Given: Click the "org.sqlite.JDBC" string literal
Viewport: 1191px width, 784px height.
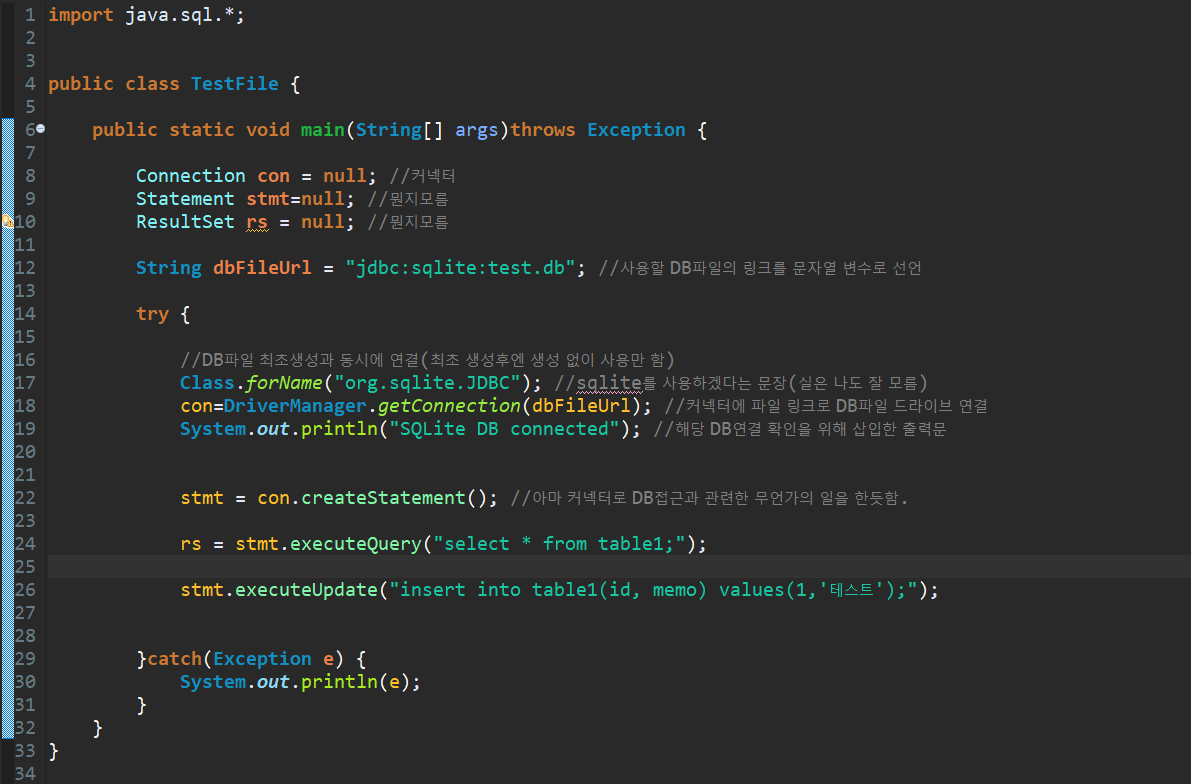Looking at the screenshot, I should coord(428,383).
